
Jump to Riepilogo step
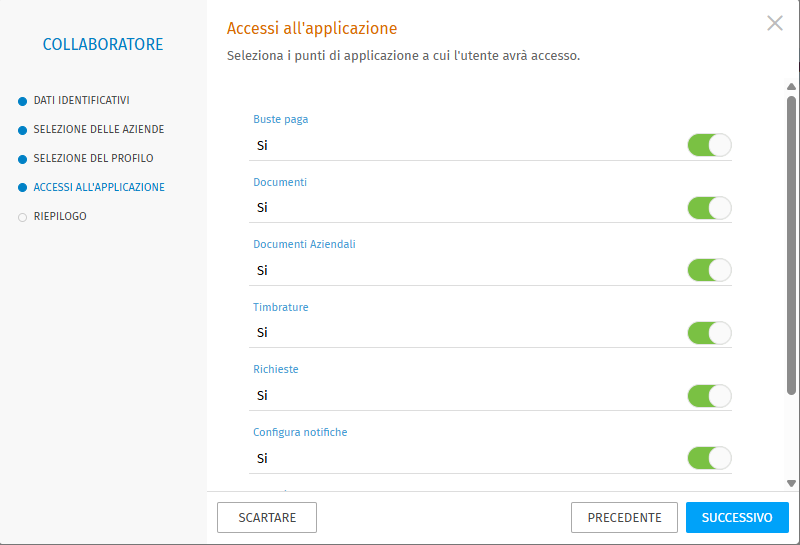tap(60, 216)
